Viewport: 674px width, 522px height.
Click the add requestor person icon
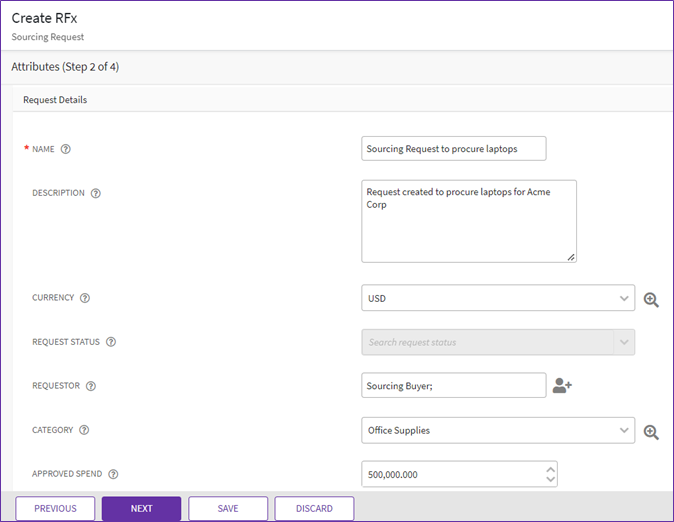pos(562,386)
